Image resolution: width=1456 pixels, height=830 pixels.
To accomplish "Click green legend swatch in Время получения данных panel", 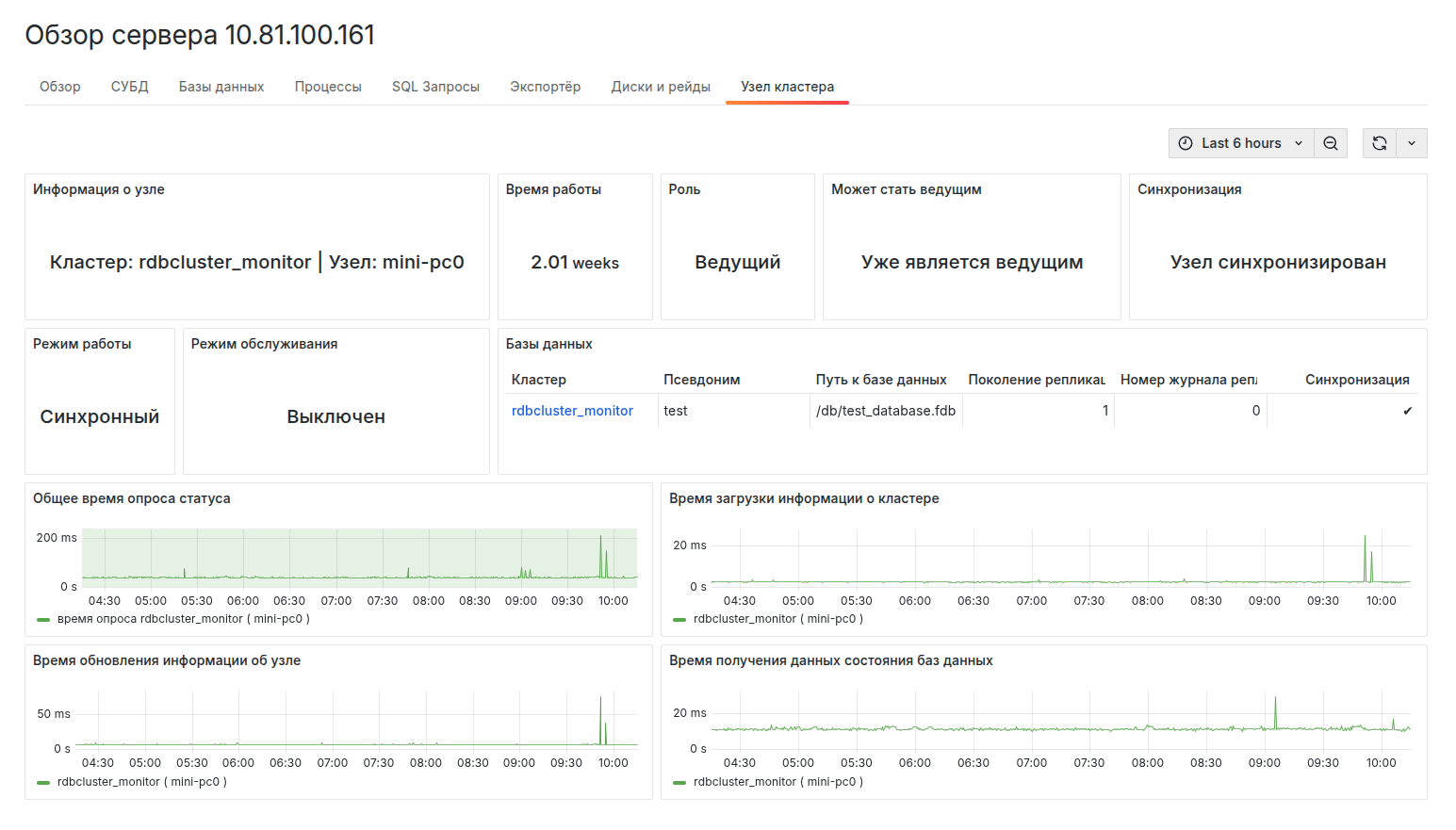I will [x=679, y=782].
